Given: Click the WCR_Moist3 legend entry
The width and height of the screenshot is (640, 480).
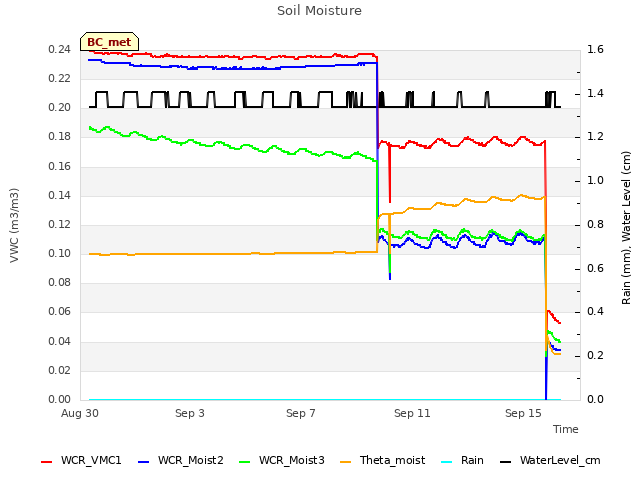Looking at the screenshot, I should (282, 460).
